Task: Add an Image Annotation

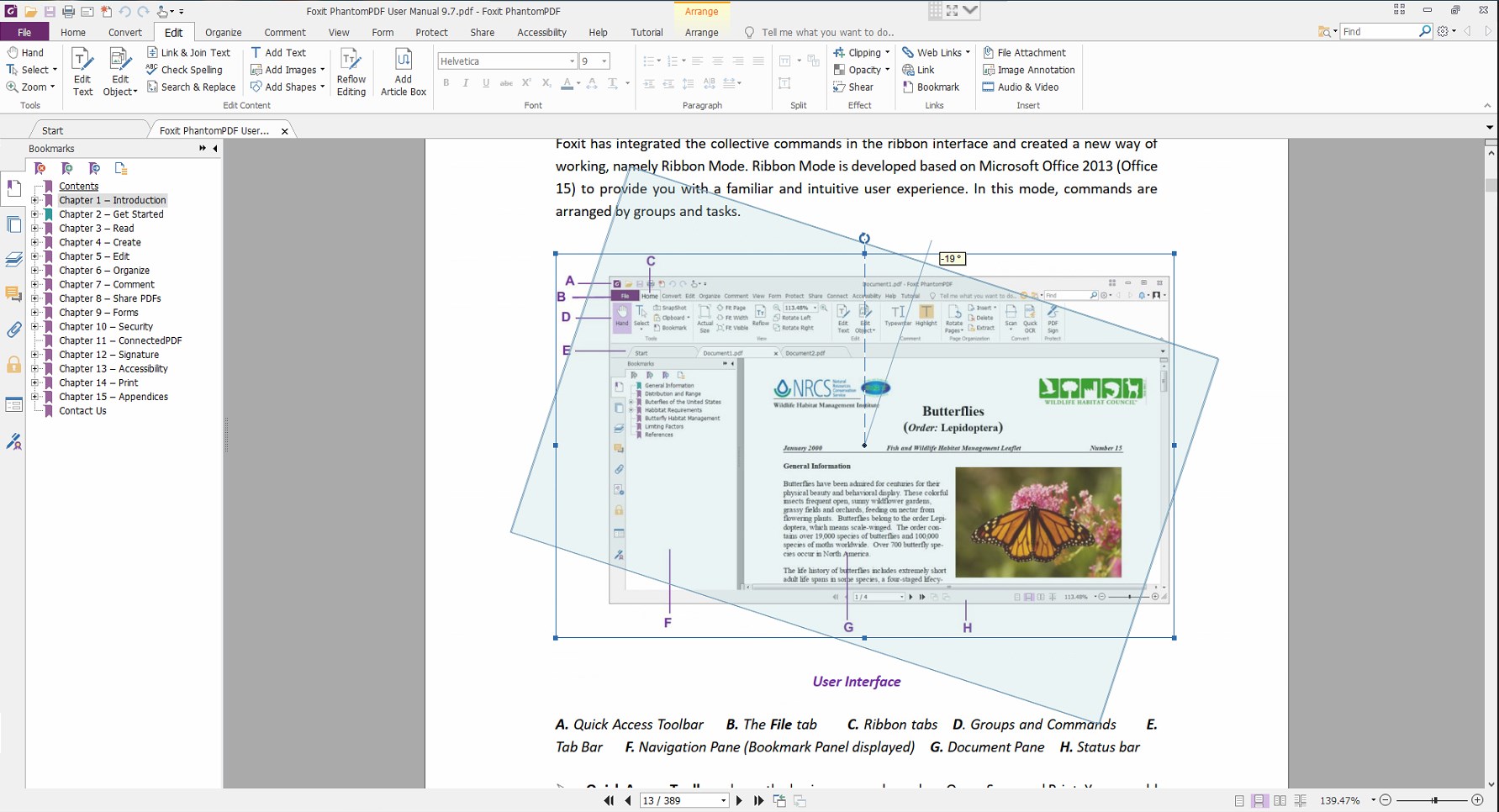Action: [x=1029, y=70]
